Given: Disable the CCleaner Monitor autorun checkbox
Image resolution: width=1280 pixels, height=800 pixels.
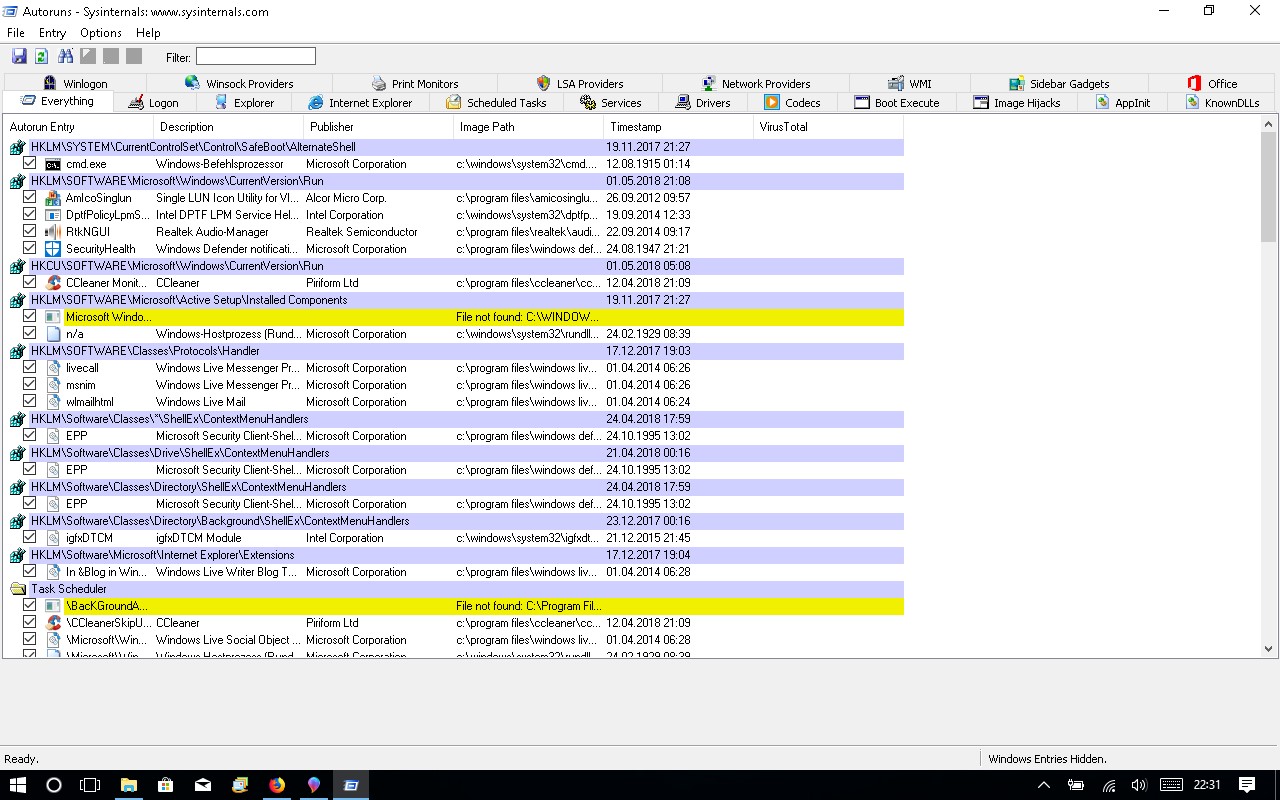Looking at the screenshot, I should 29,282.
